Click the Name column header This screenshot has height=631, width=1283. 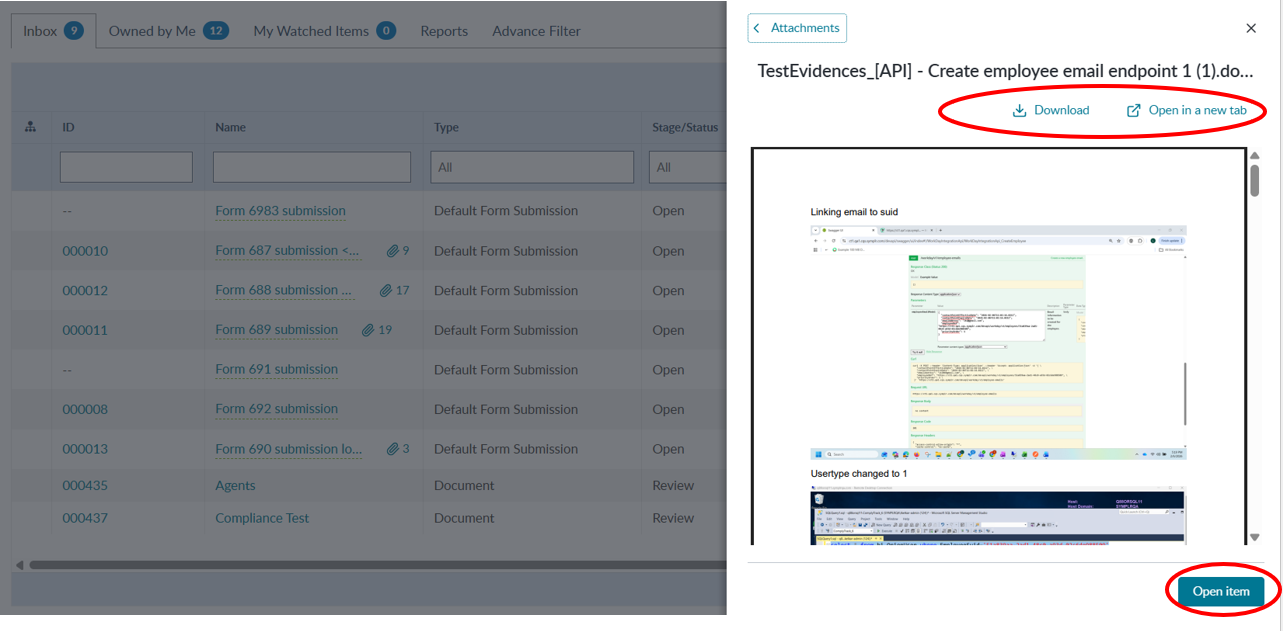coord(230,127)
